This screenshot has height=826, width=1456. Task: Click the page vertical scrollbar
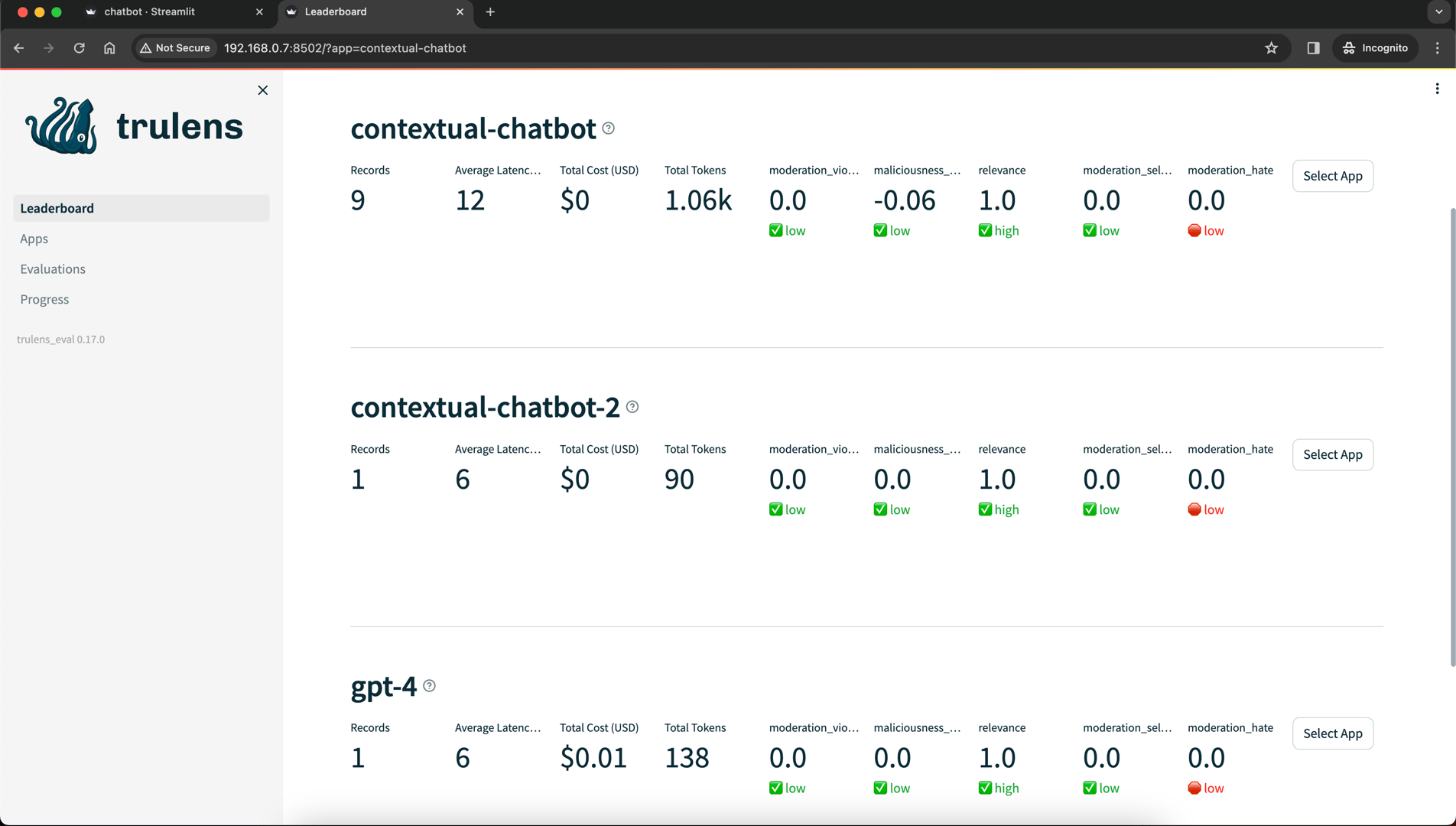click(1451, 436)
